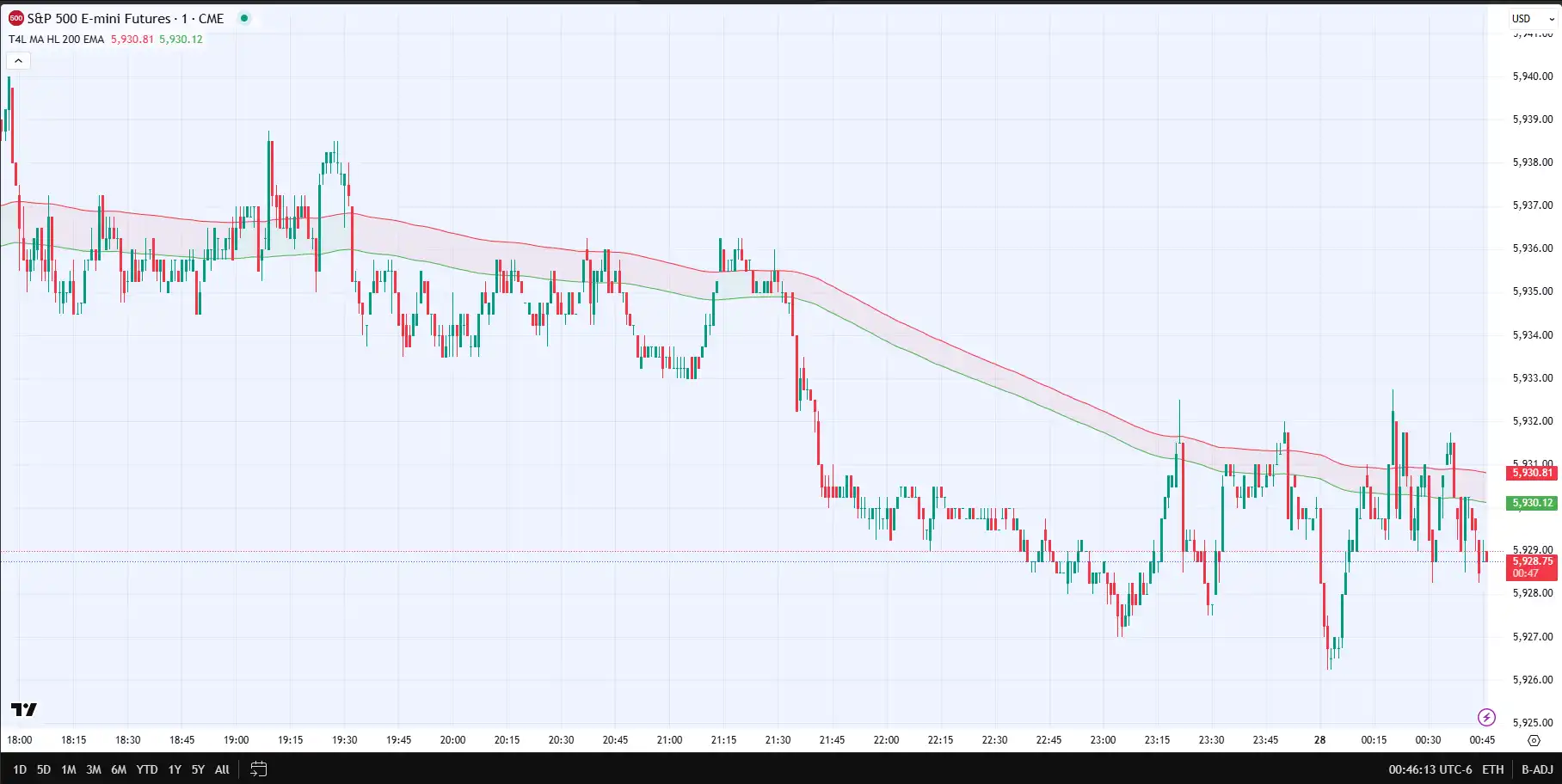Image resolution: width=1562 pixels, height=784 pixels.
Task: Click the purple lightning bolt icon
Action: tap(1486, 717)
